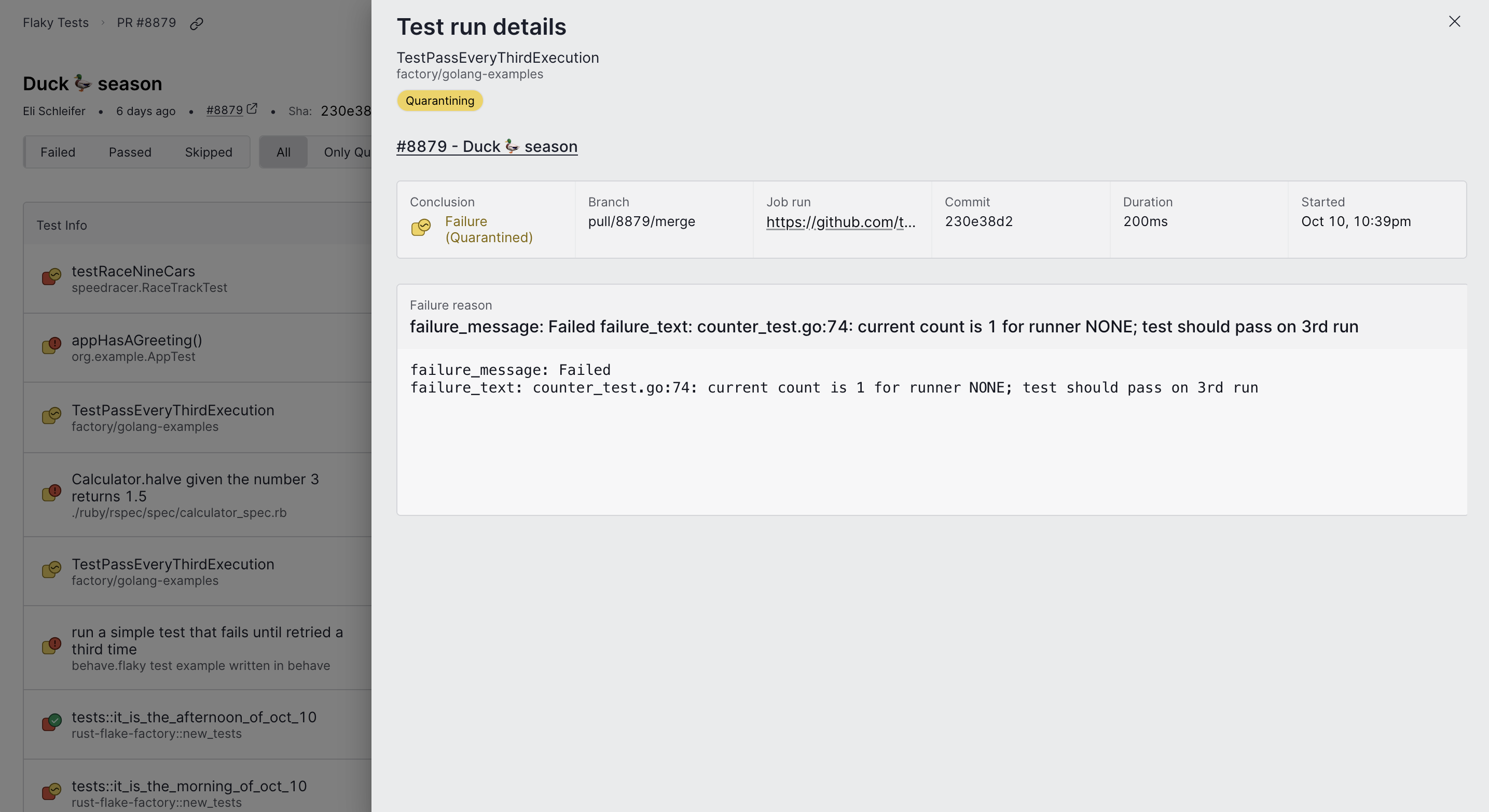Click status icon for Calculator.halve row

51,493
